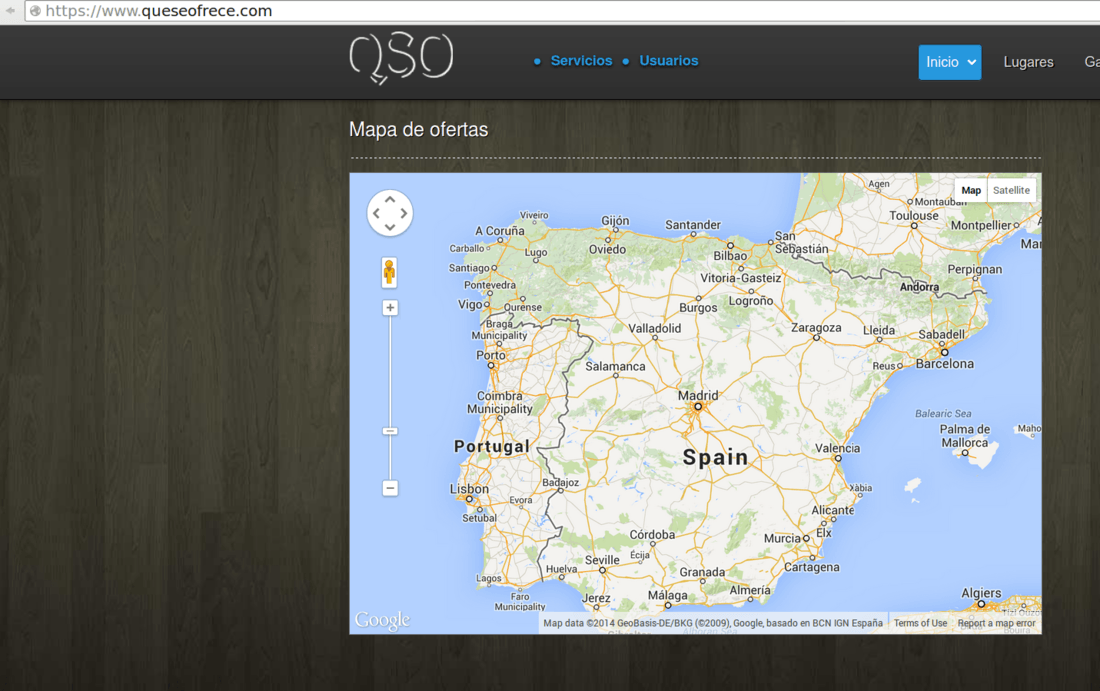This screenshot has width=1100, height=691.
Task: Zoom out using the map minus button
Action: 390,488
